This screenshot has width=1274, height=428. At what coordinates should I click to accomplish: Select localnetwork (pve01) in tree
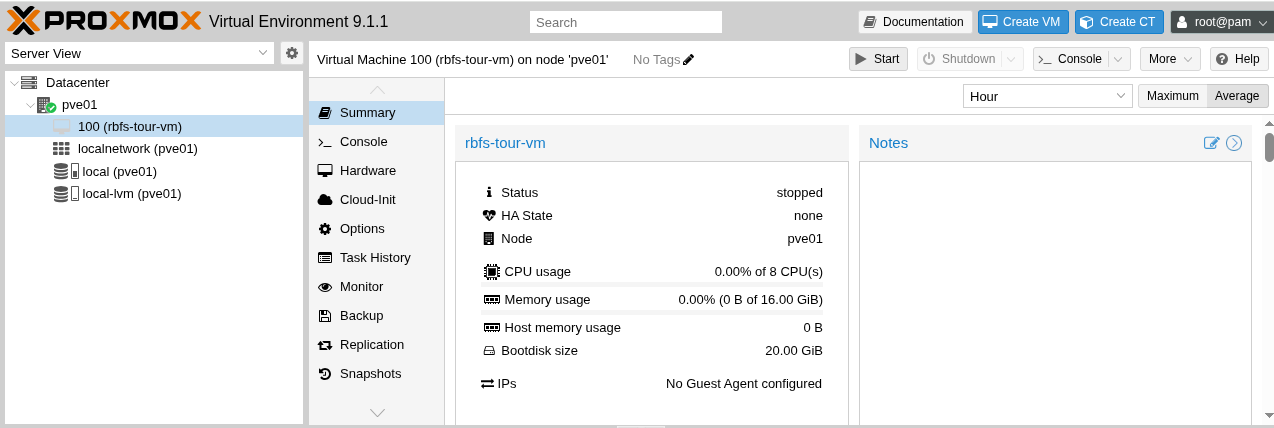[137, 149]
